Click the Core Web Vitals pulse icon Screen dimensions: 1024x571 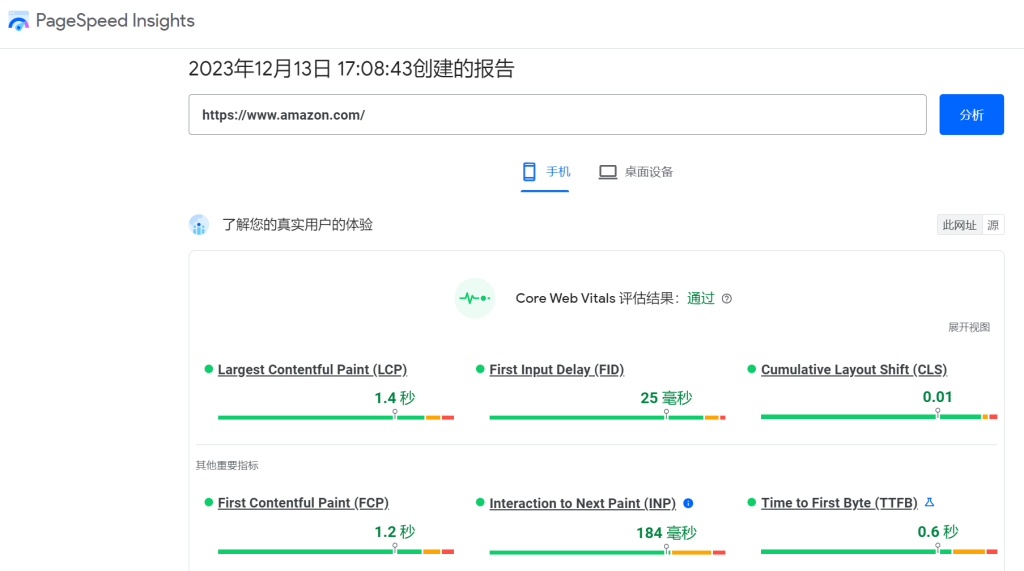(x=475, y=299)
